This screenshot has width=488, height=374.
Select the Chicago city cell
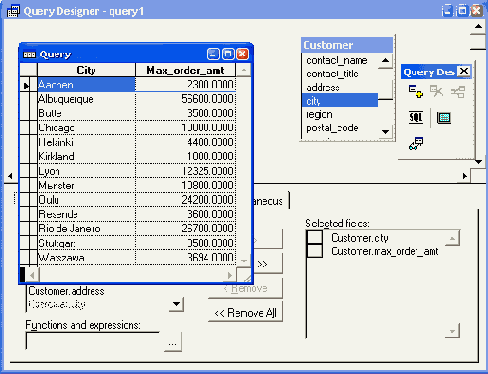pos(86,128)
